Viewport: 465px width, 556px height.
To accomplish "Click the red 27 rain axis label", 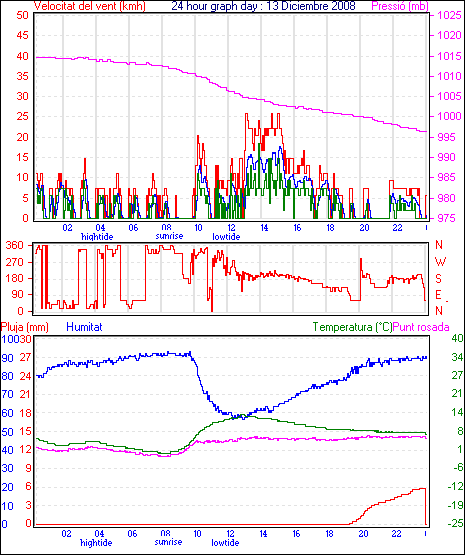I will coord(25,357).
